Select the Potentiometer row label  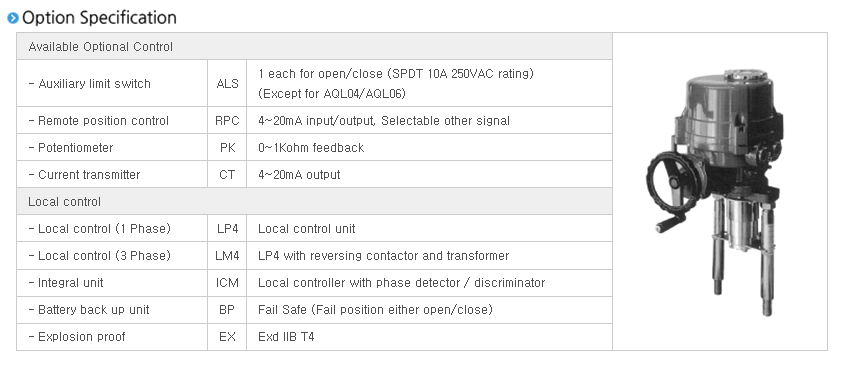pyautogui.click(x=71, y=148)
